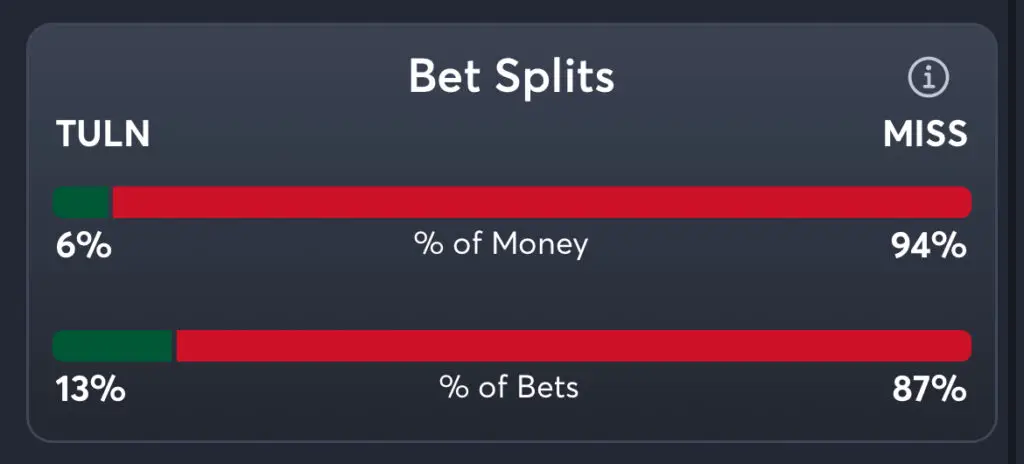Image resolution: width=1024 pixels, height=464 pixels.
Task: Click the 94% money value
Action: [929, 246]
